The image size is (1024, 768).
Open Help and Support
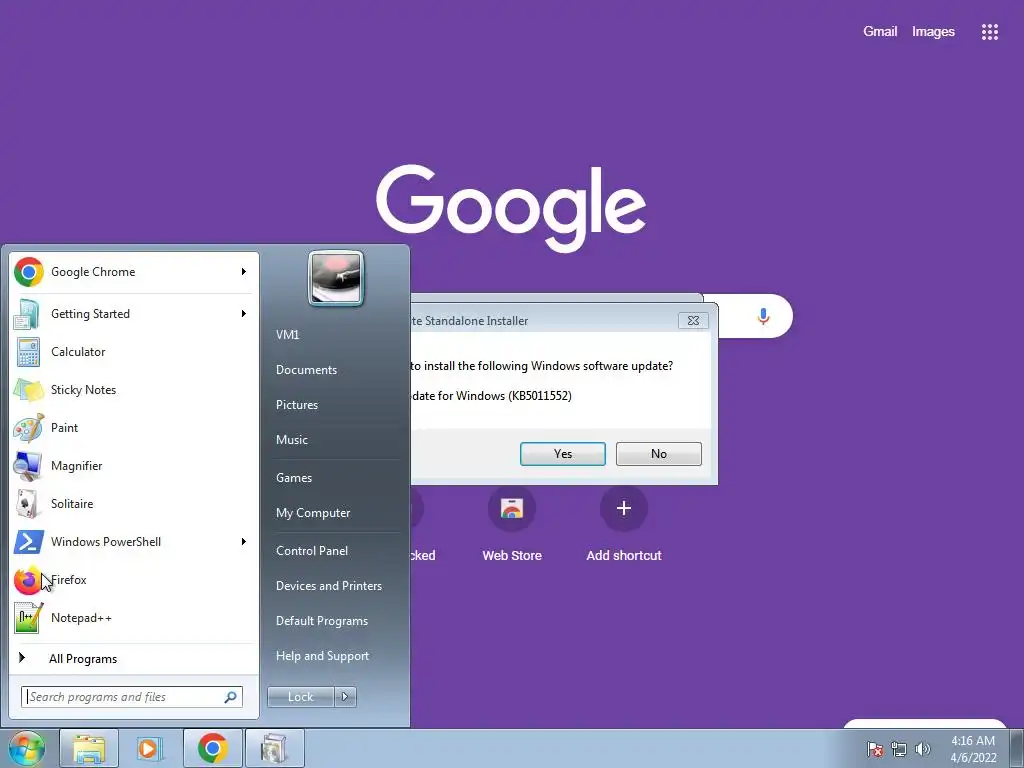click(322, 656)
